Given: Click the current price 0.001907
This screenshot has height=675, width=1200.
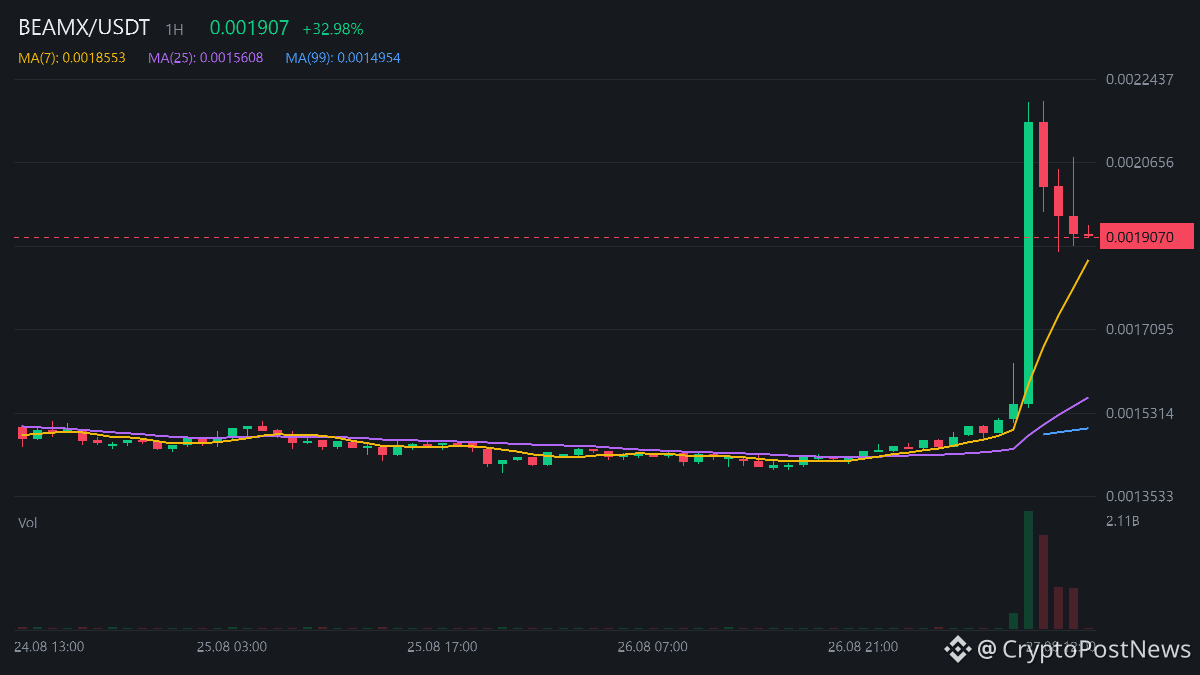Looking at the screenshot, I should (249, 28).
